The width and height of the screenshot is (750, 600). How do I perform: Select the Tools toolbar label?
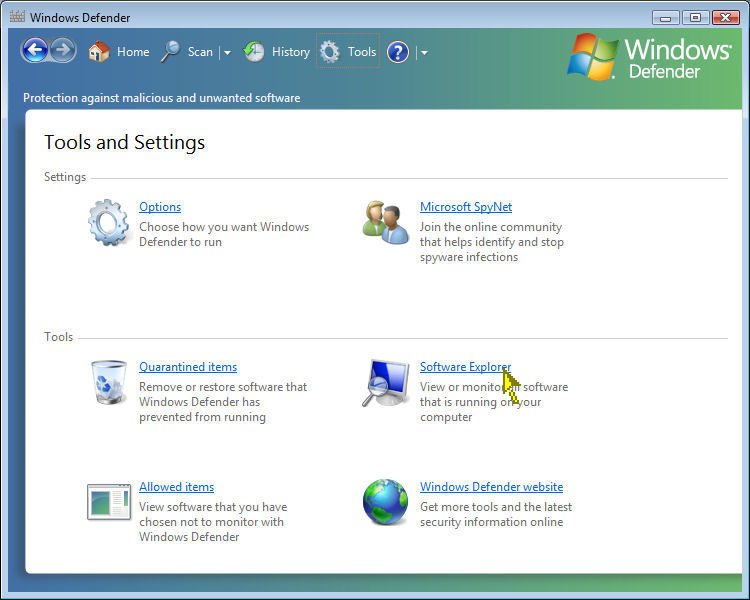362,52
